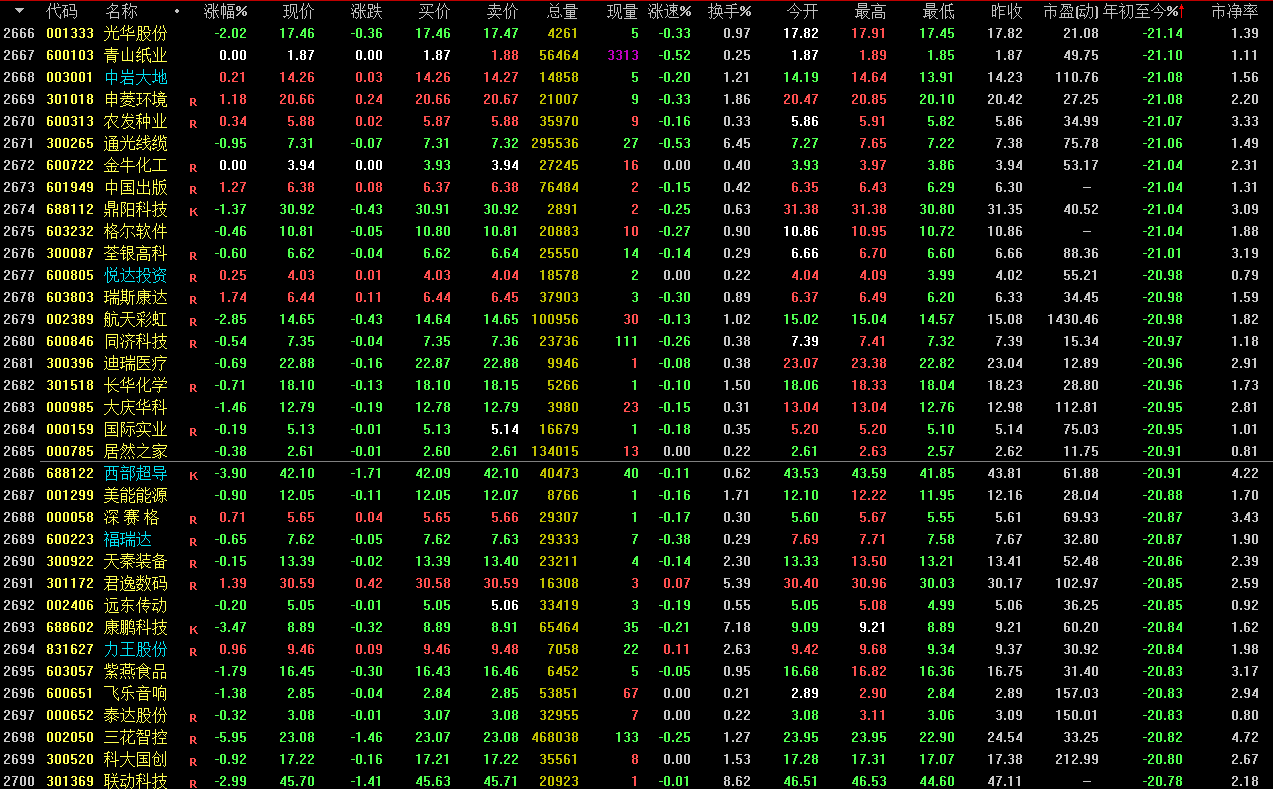The image size is (1273, 789).
Task: Click the 卖价 column header
Action: click(x=502, y=12)
